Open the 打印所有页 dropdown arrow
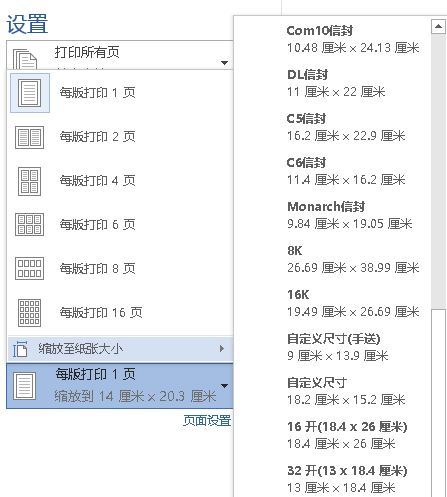 (224, 63)
